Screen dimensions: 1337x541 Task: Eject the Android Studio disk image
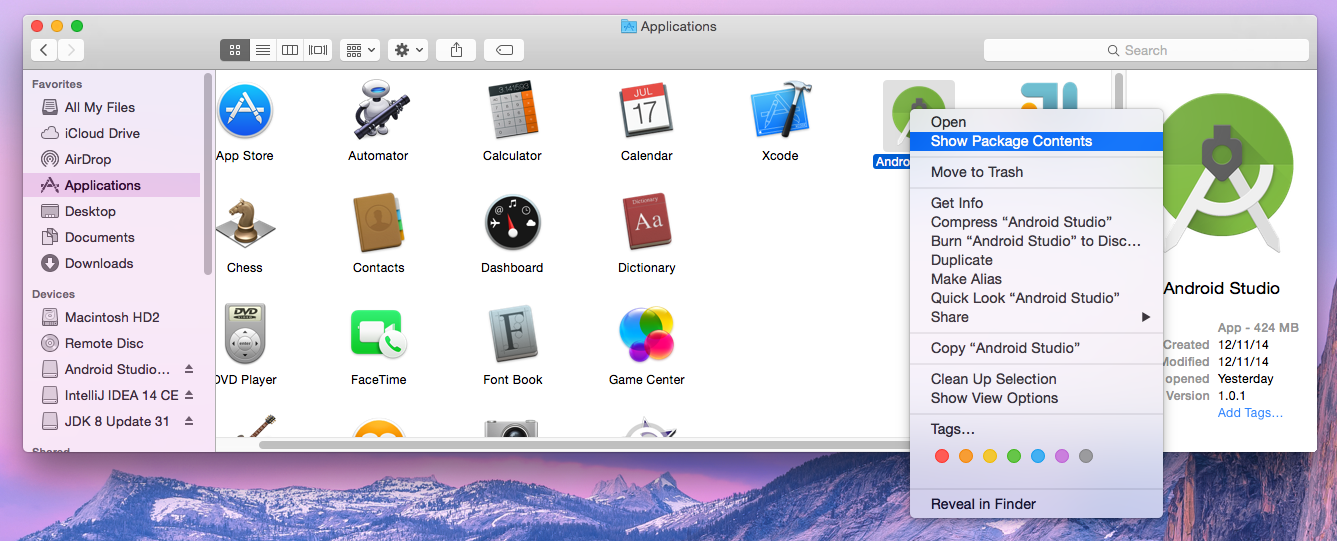[x=189, y=369]
